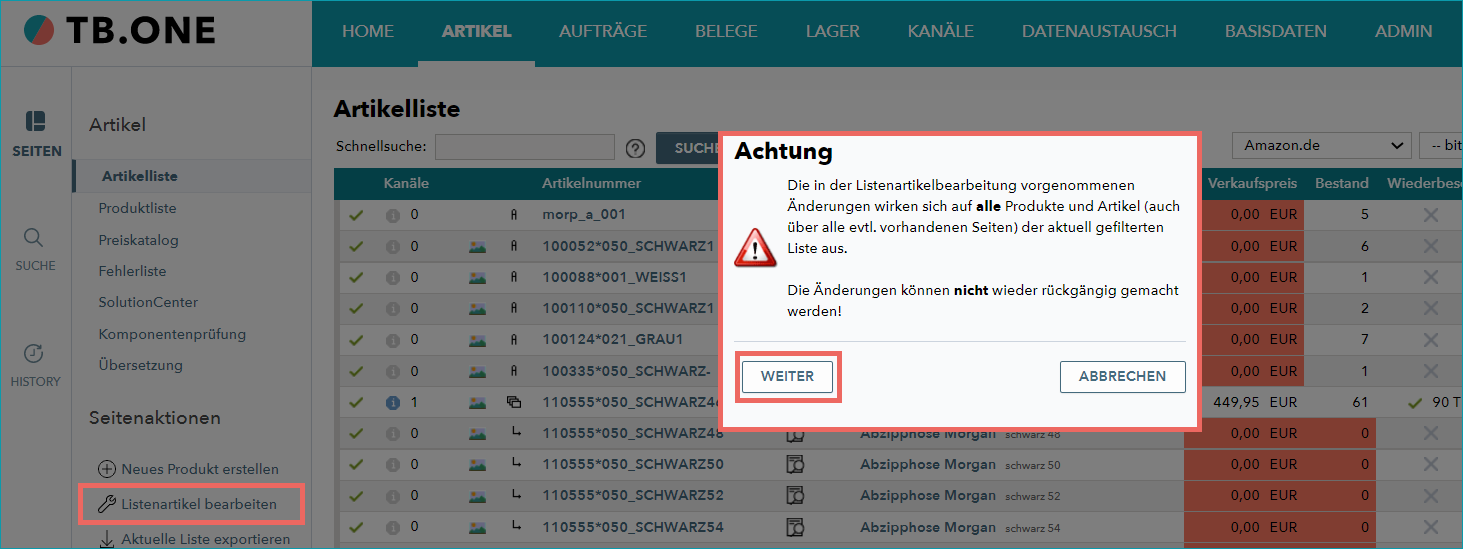Sort by the Artikelnummer column header
This screenshot has height=549, width=1463.
click(592, 183)
